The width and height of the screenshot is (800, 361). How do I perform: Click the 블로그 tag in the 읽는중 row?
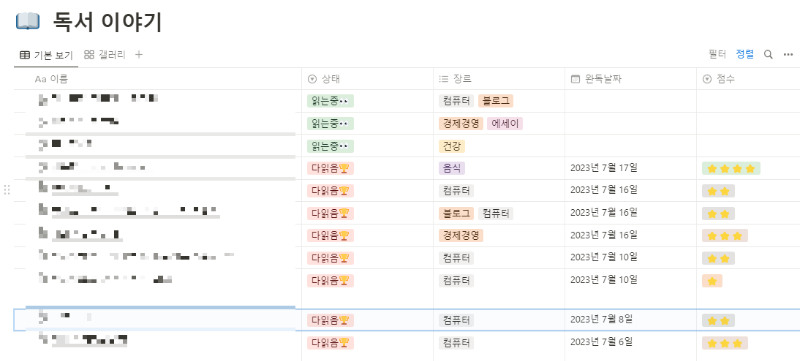click(x=495, y=101)
